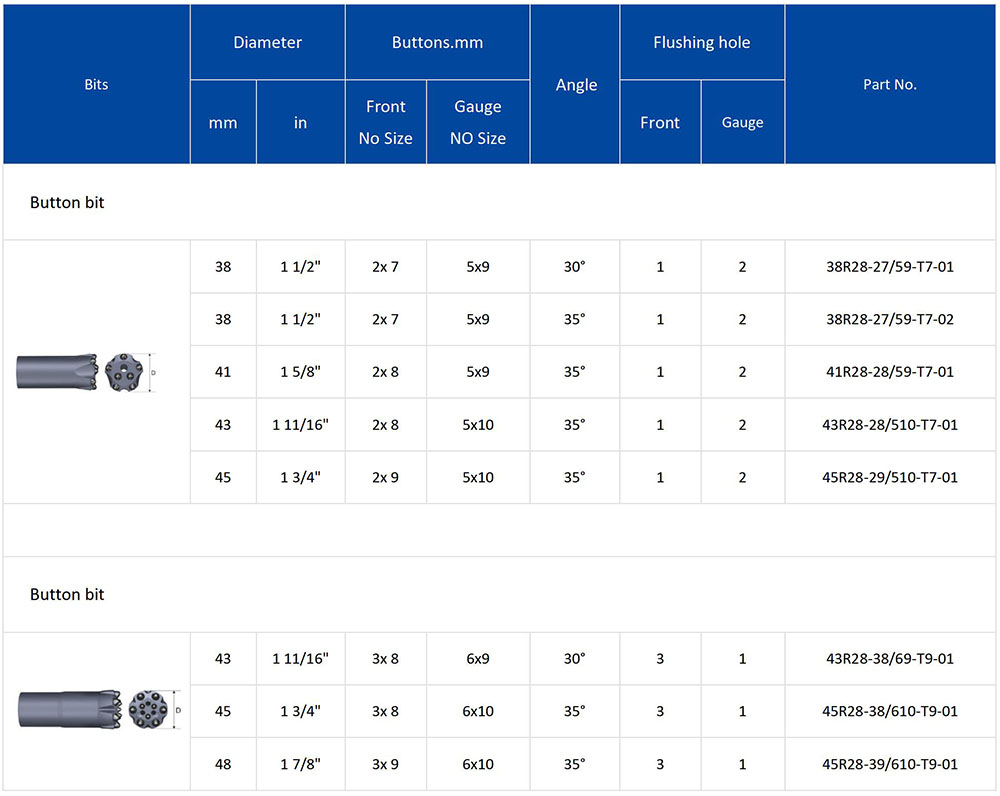Viewport: 1000px width, 796px height.
Task: Click the Diameter header cell
Action: (x=267, y=42)
